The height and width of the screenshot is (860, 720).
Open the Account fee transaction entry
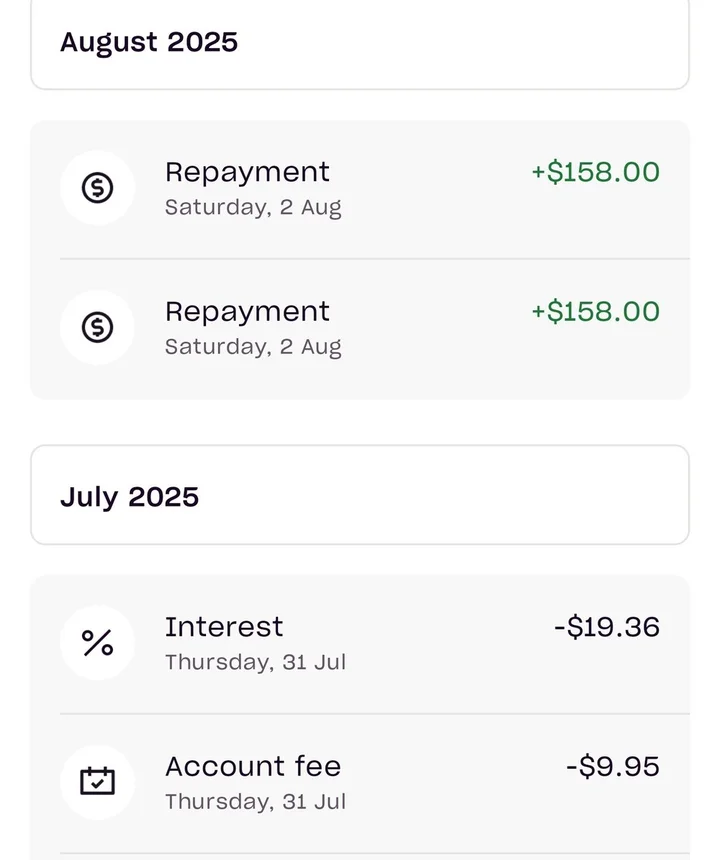point(360,783)
